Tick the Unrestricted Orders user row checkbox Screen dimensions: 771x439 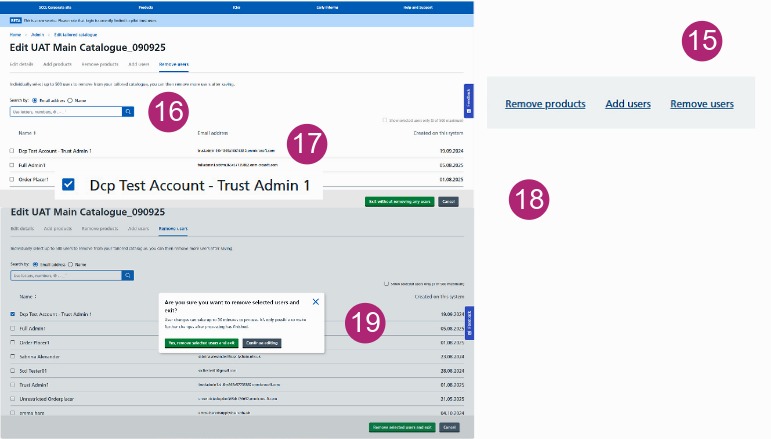pyautogui.click(x=13, y=399)
